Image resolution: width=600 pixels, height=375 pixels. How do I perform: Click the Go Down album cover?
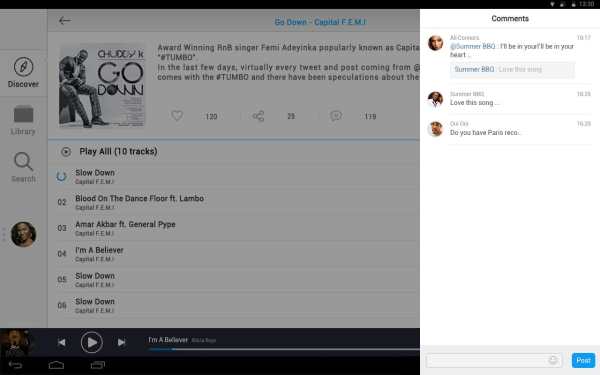tap(102, 87)
